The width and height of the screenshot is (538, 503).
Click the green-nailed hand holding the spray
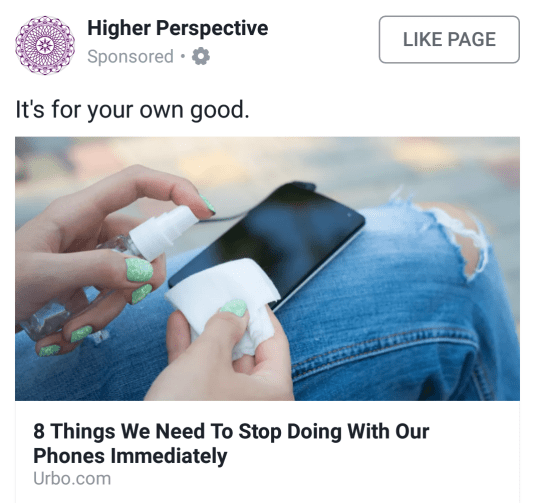(93, 261)
